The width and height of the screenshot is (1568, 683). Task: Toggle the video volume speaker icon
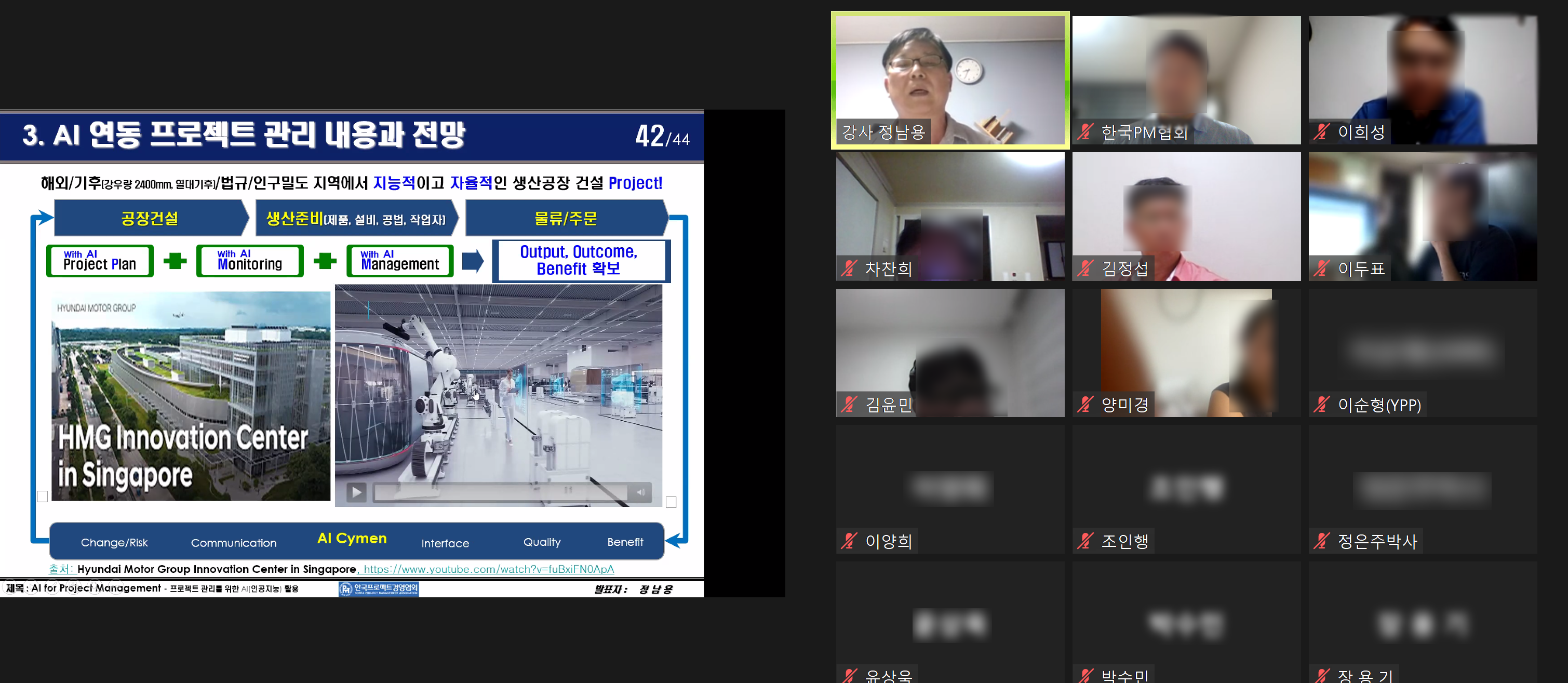(x=640, y=492)
